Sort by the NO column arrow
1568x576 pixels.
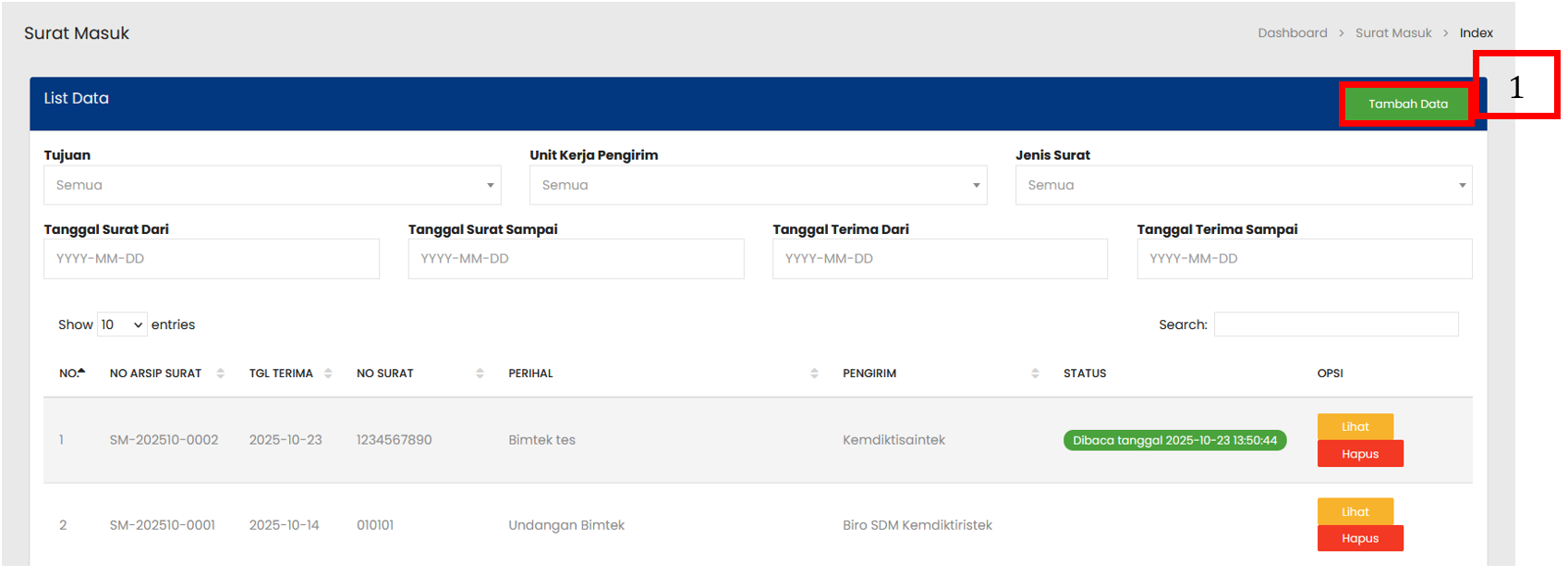[81, 373]
